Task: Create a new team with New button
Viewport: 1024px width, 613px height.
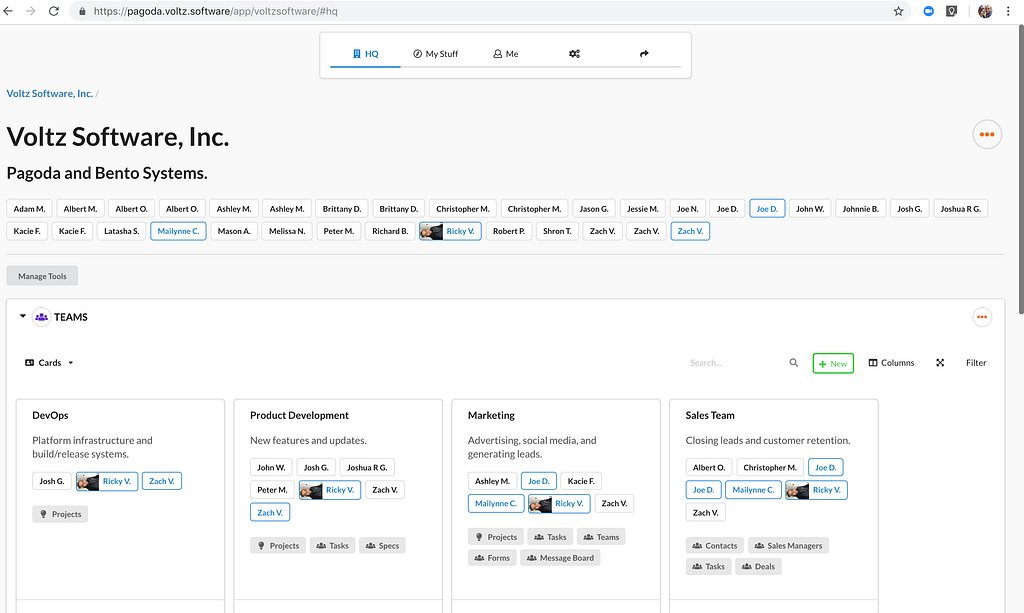Action: pyautogui.click(x=833, y=364)
